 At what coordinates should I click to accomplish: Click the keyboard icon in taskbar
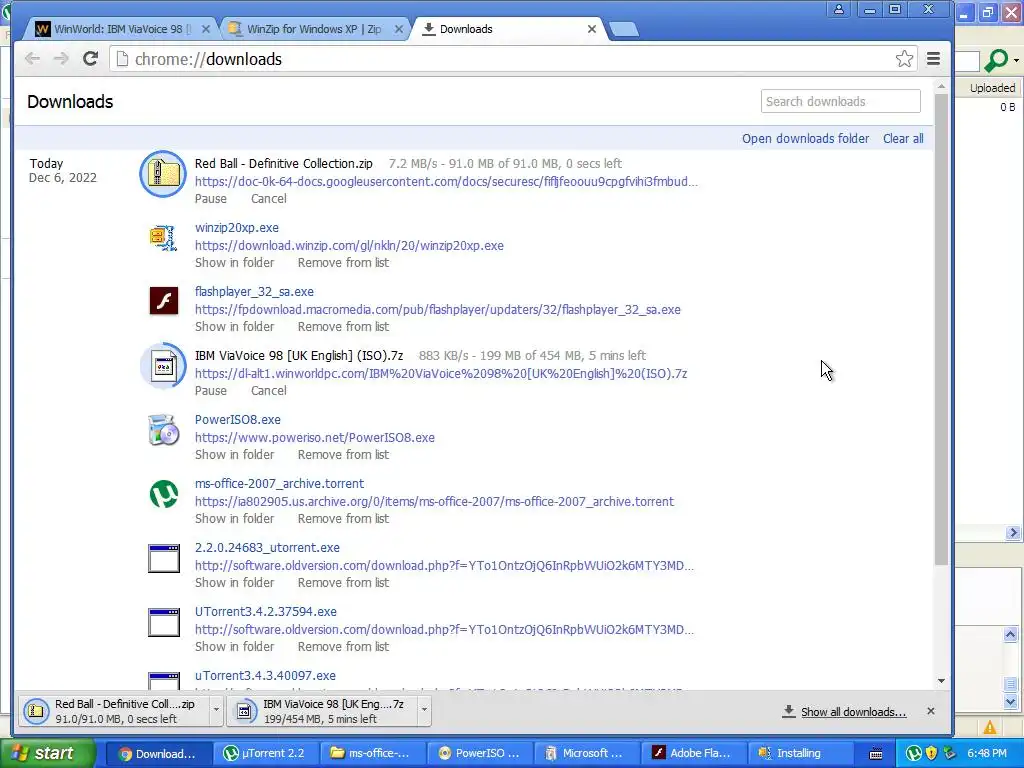click(876, 754)
